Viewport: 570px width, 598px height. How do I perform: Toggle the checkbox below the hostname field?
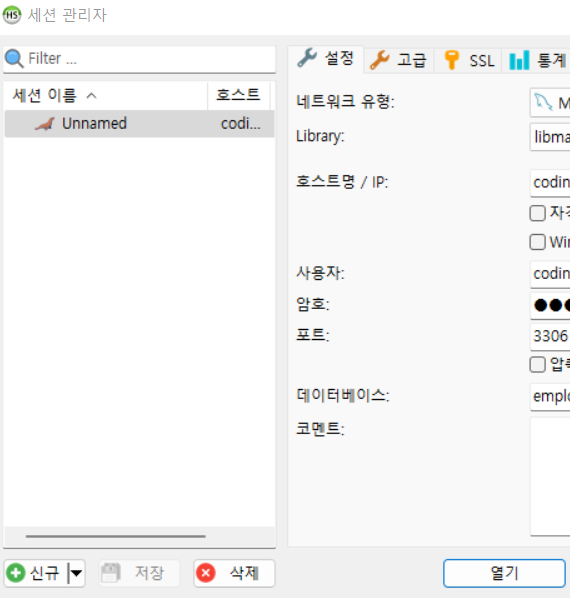[x=538, y=213]
